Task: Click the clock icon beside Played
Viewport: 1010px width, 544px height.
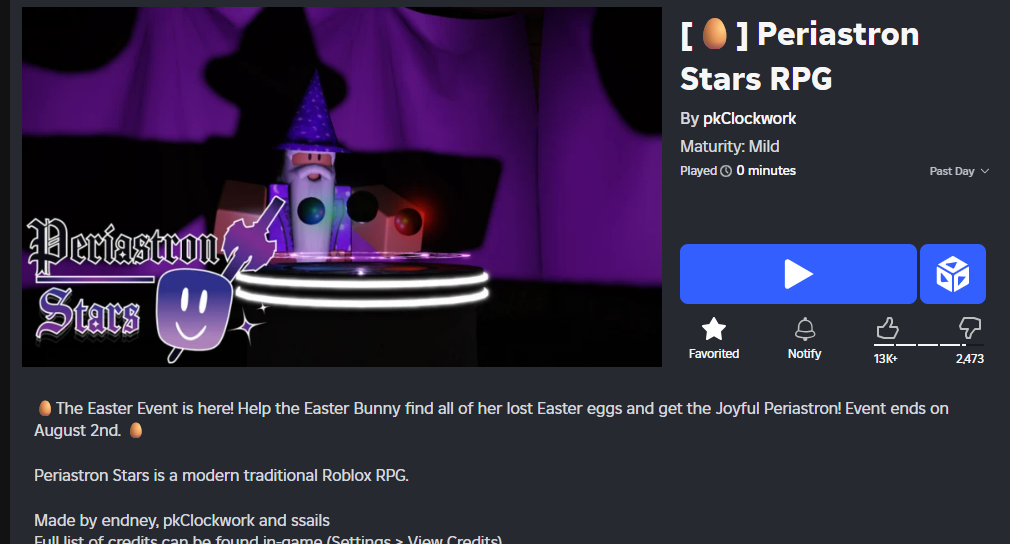Action: [726, 171]
